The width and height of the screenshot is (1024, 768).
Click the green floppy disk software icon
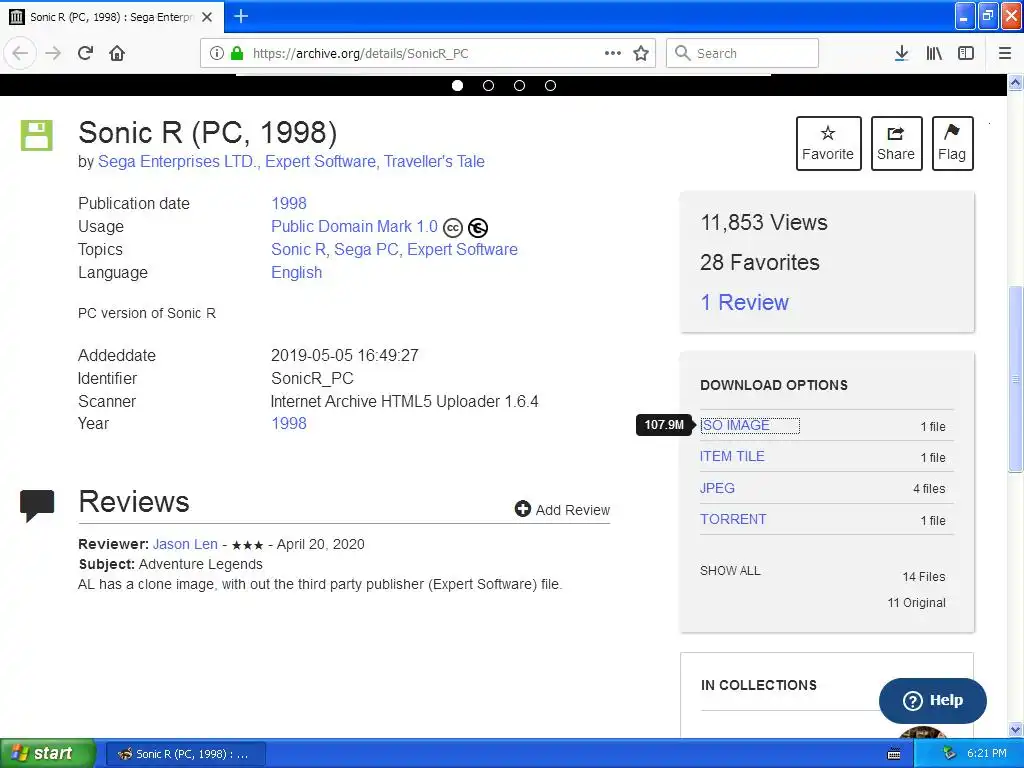click(37, 135)
